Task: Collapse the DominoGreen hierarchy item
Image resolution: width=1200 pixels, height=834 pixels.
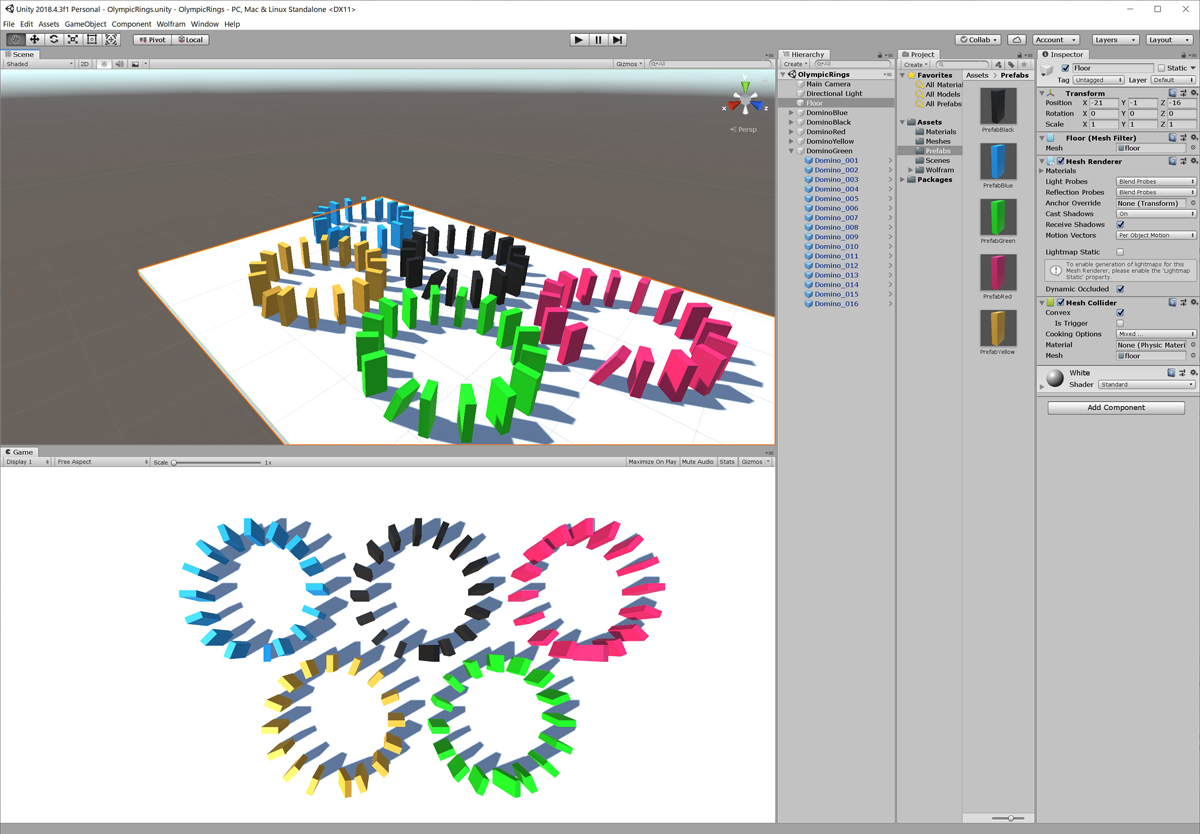Action: tap(791, 151)
